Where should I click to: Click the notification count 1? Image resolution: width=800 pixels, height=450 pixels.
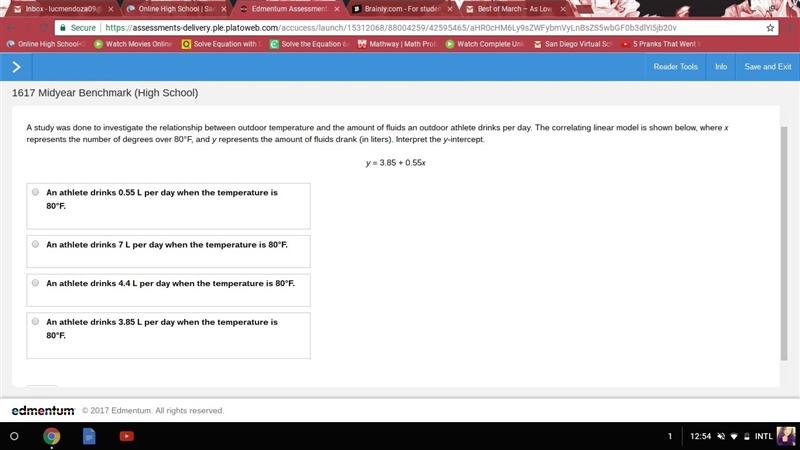tap(670, 436)
